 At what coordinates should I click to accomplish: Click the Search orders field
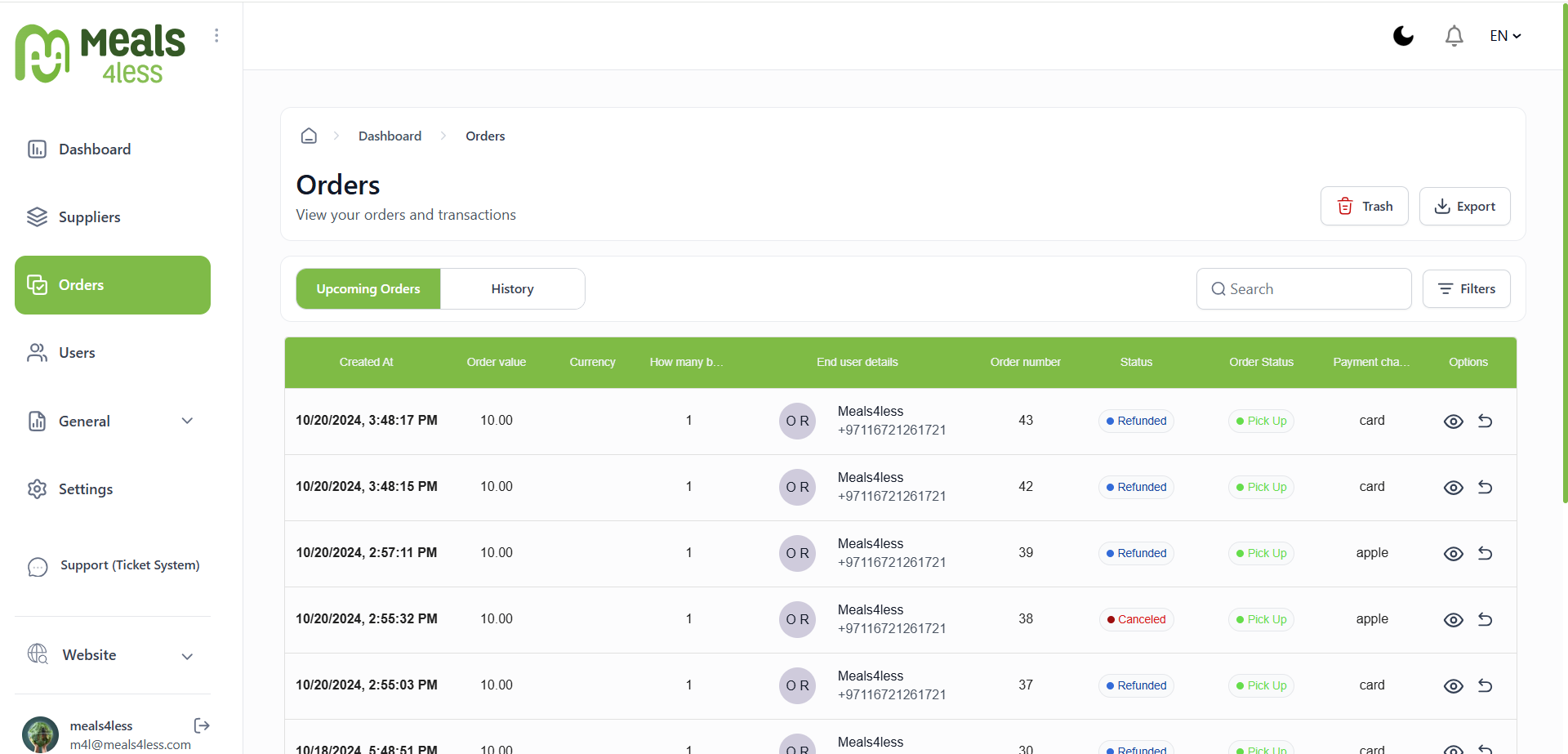point(1303,289)
